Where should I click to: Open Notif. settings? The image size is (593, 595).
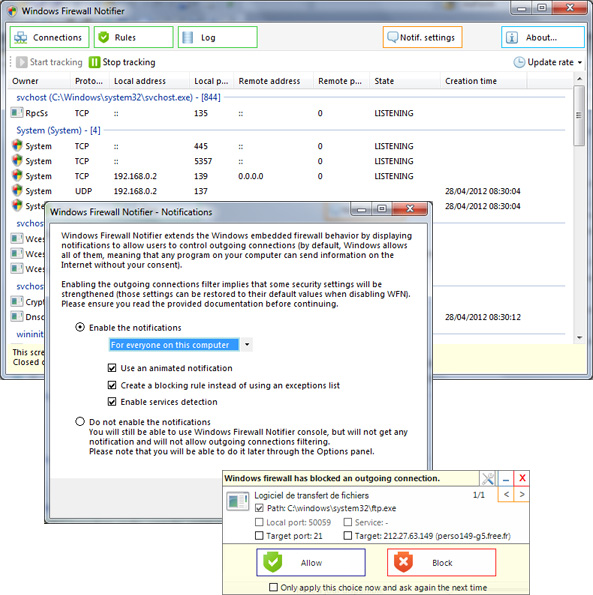pos(423,37)
